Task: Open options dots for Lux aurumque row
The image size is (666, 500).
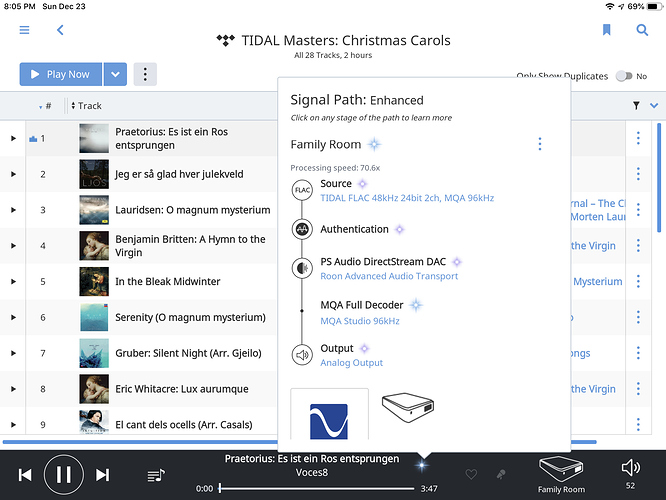Action: coord(638,389)
